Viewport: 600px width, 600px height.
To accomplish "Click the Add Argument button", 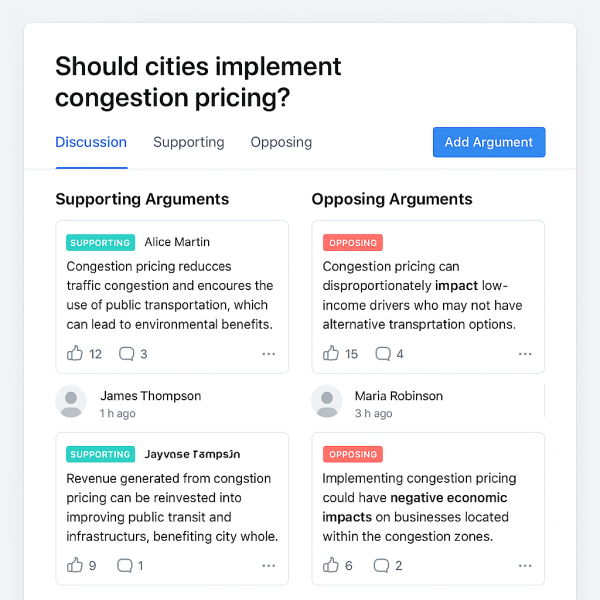I will point(489,142).
